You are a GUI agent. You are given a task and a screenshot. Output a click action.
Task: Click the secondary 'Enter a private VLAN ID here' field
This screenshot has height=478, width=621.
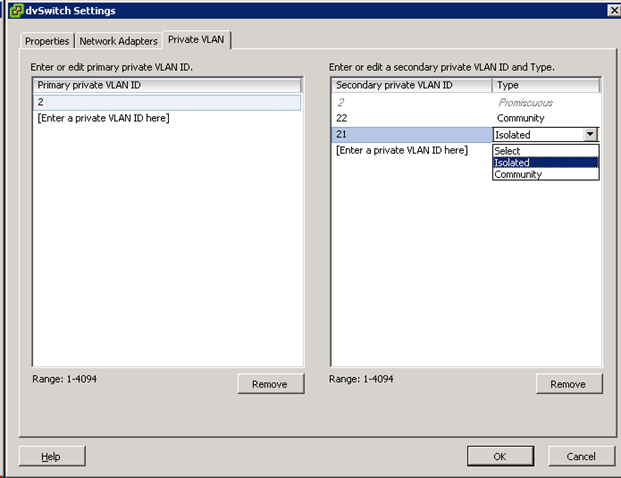click(x=402, y=150)
